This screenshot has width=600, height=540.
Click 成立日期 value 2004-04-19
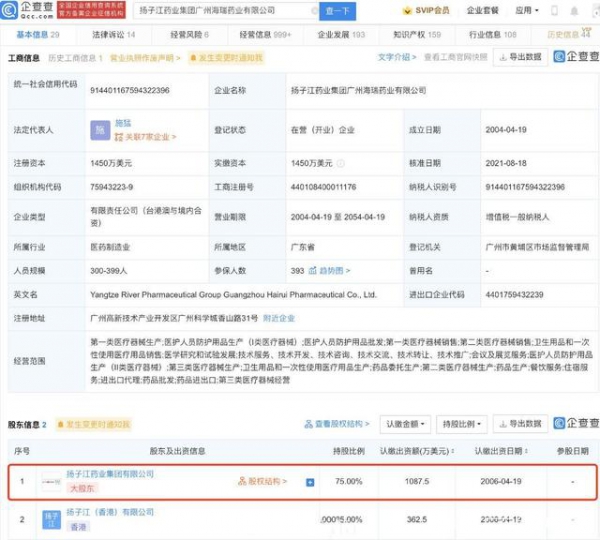coord(506,130)
